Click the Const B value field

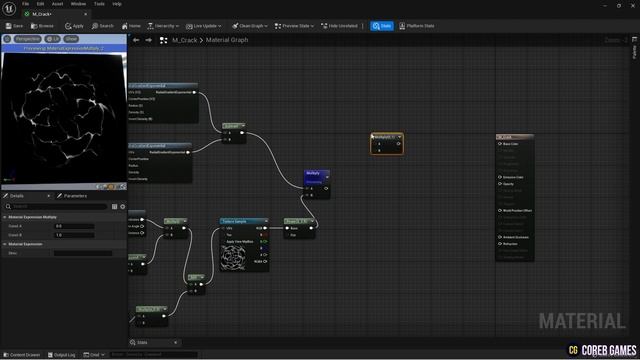74,235
